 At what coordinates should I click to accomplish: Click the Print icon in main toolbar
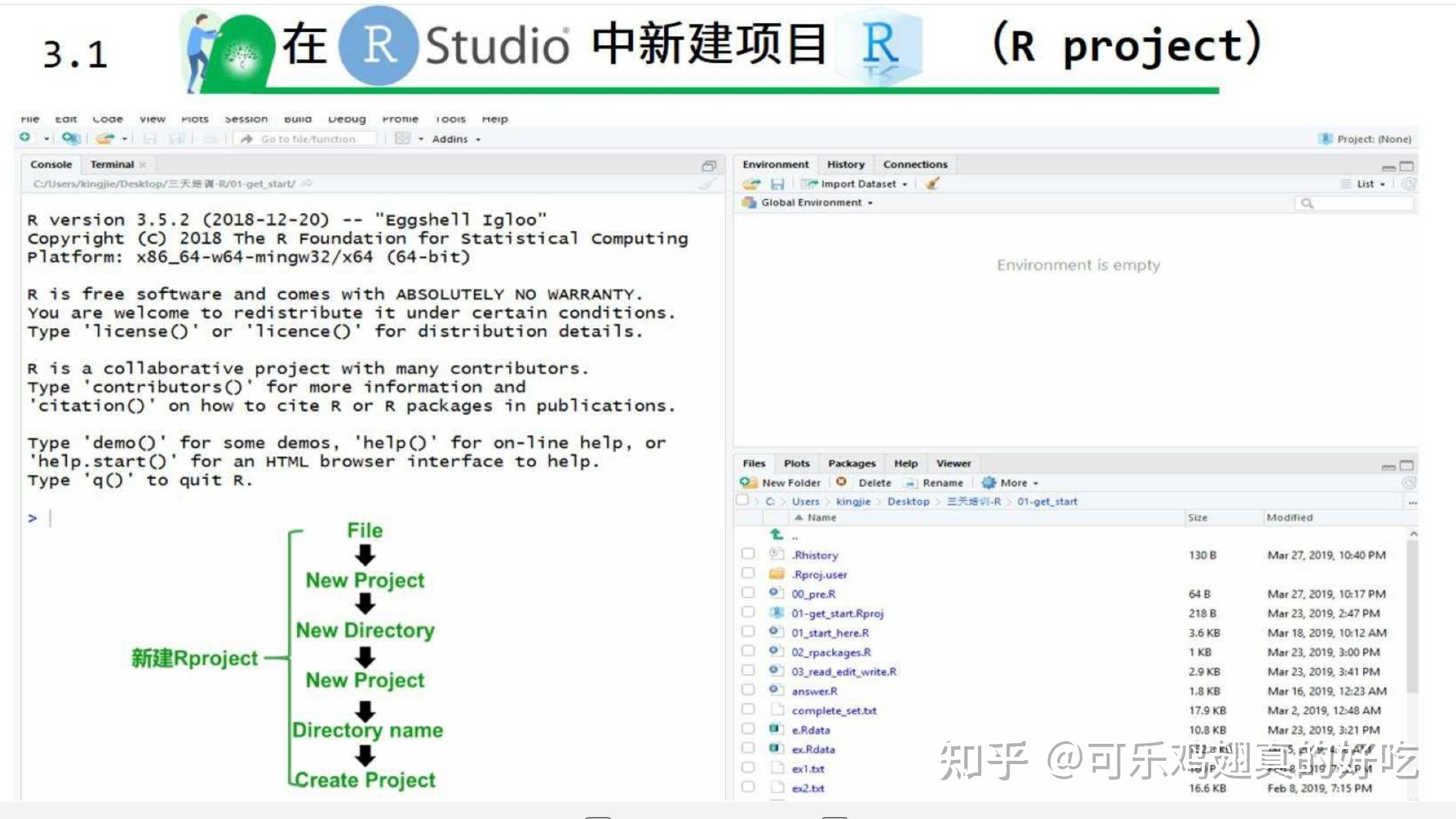pyautogui.click(x=210, y=139)
